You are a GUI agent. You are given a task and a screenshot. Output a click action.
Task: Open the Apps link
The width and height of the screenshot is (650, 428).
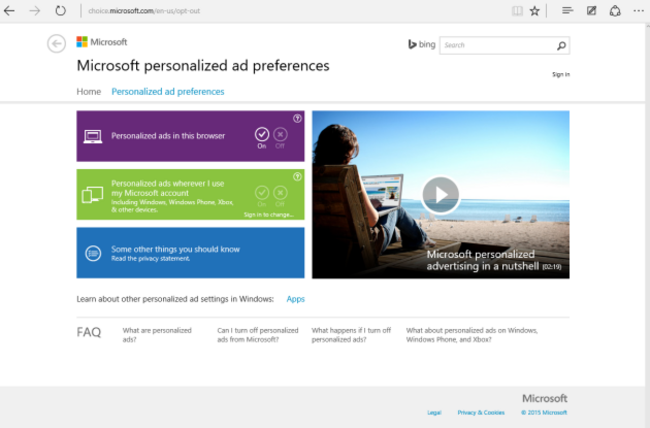tap(296, 299)
